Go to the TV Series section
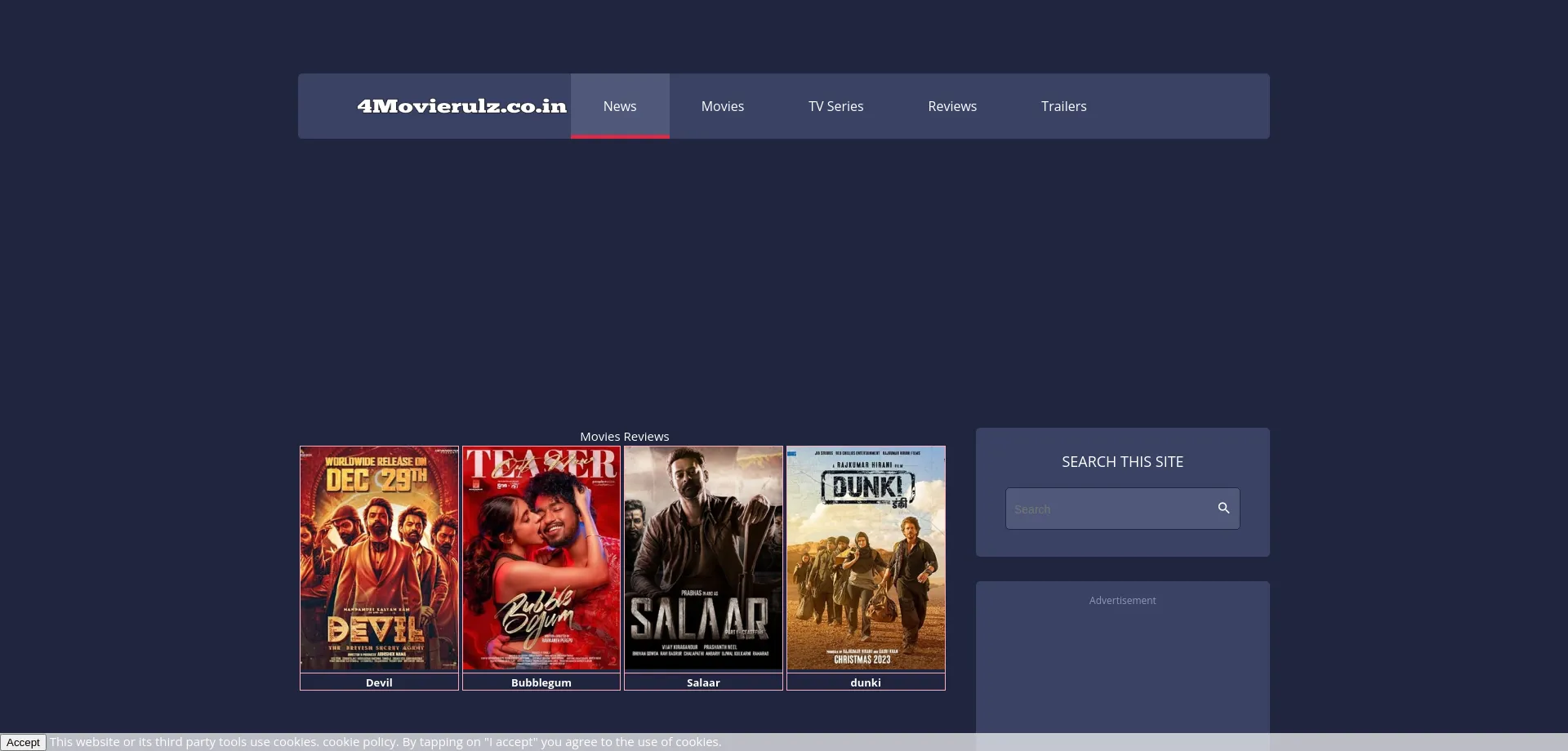This screenshot has width=1568, height=751. pos(835,106)
